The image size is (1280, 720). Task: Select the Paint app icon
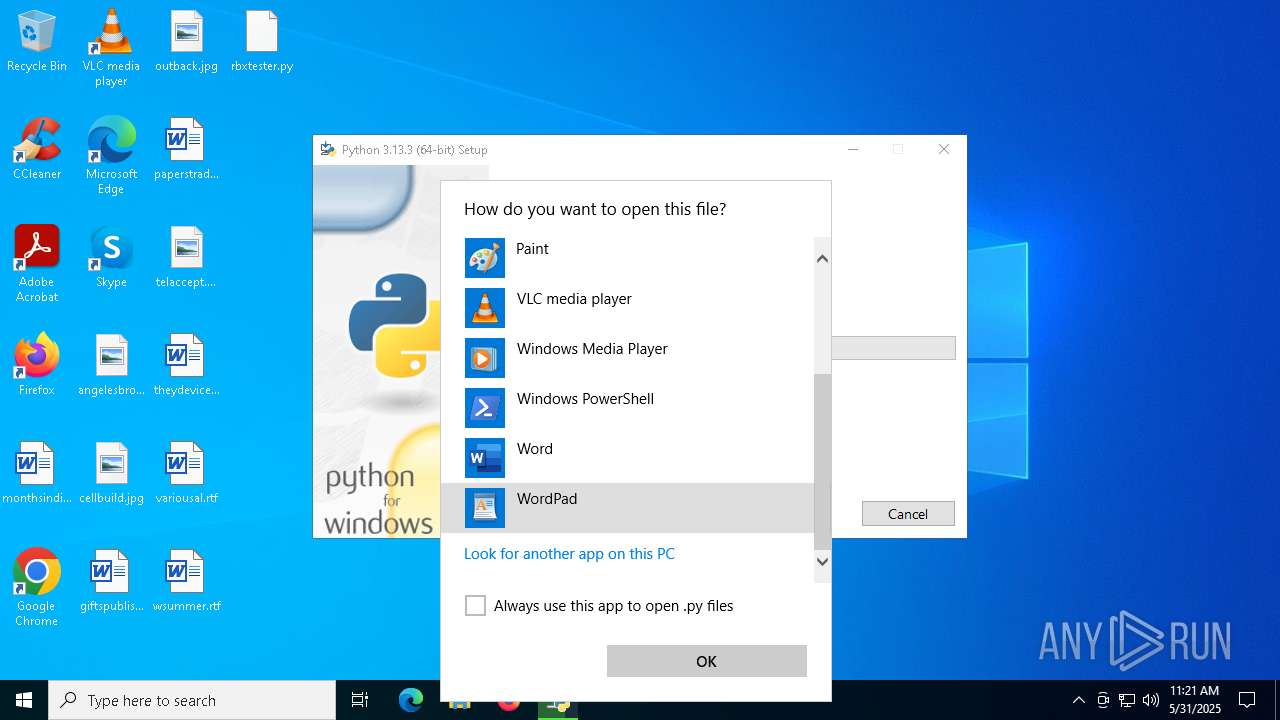click(x=485, y=258)
